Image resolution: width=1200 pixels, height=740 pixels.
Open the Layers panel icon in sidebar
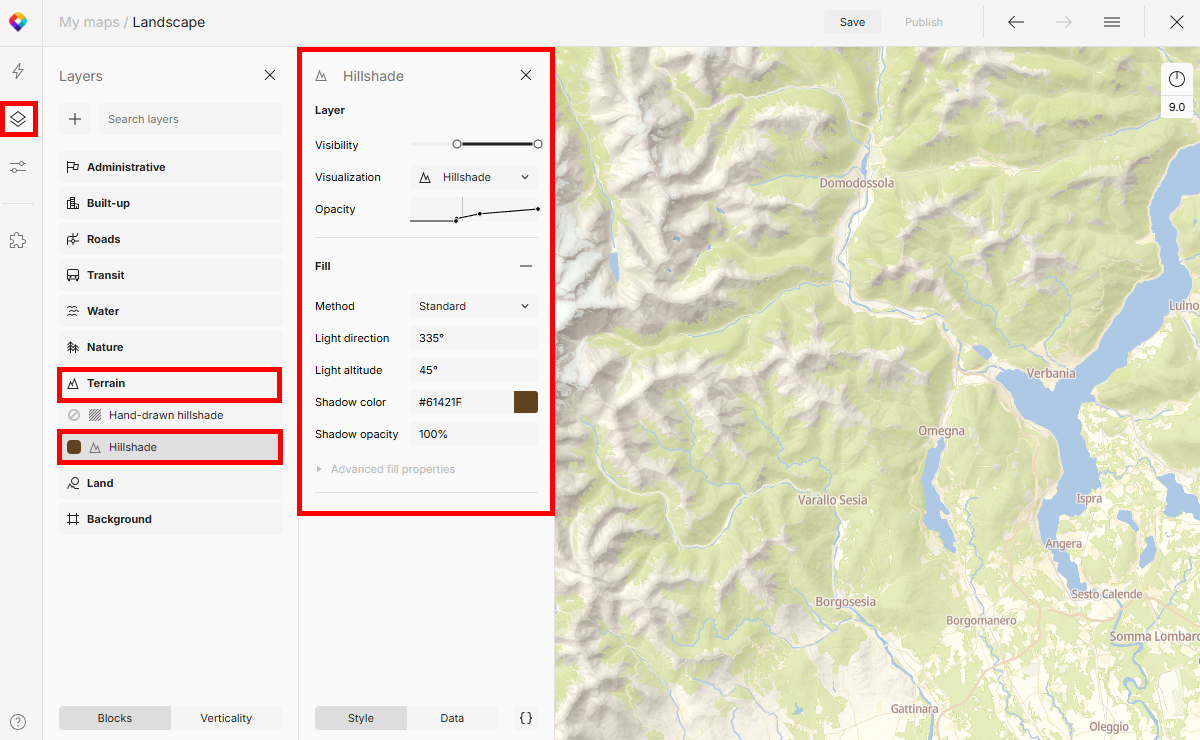point(19,118)
